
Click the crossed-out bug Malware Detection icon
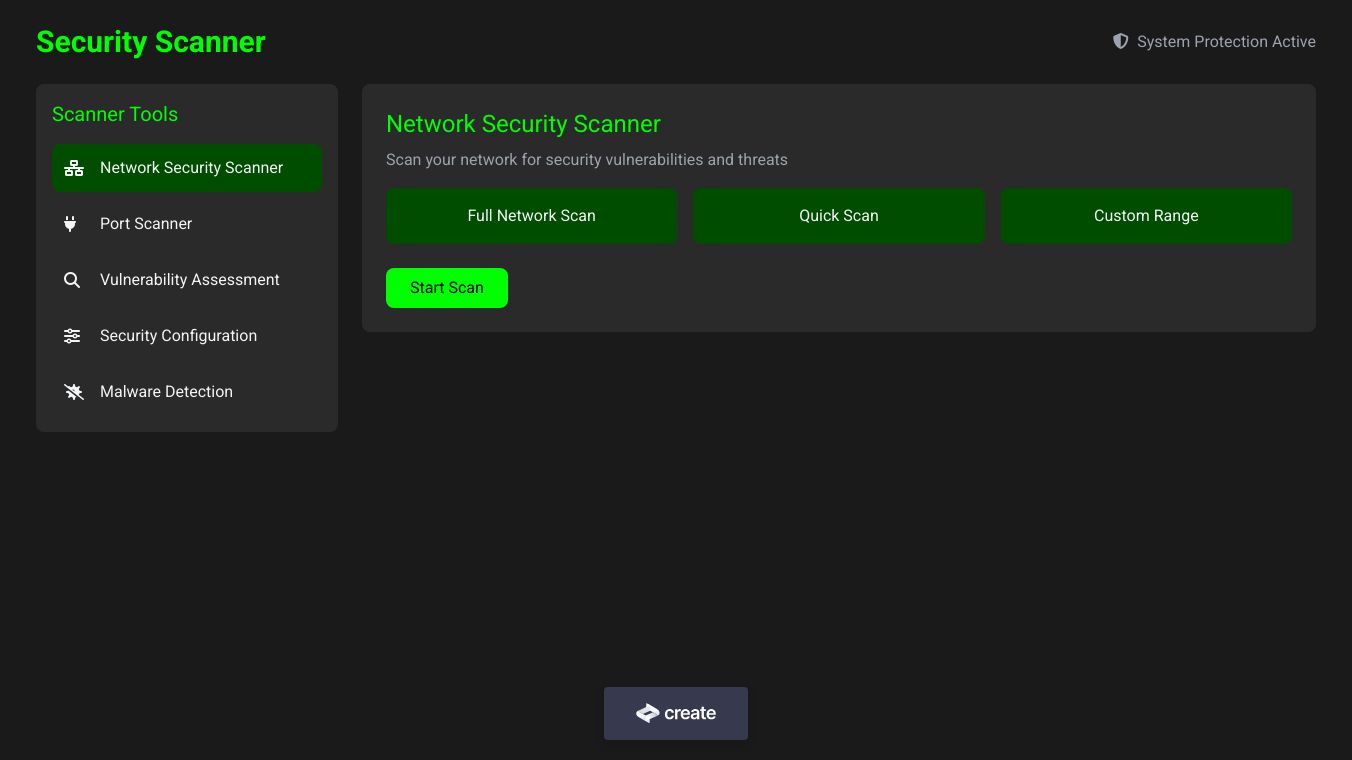74,392
